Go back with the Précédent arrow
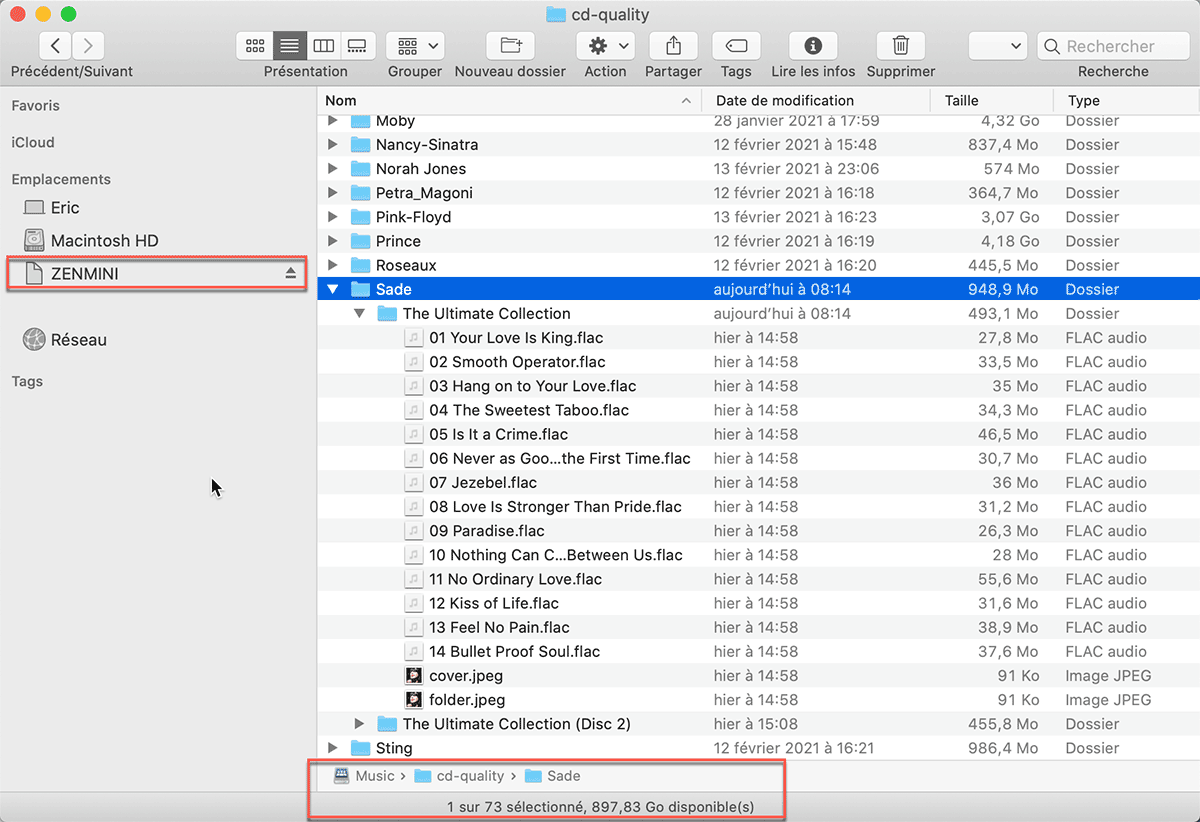This screenshot has width=1200, height=822. click(56, 45)
